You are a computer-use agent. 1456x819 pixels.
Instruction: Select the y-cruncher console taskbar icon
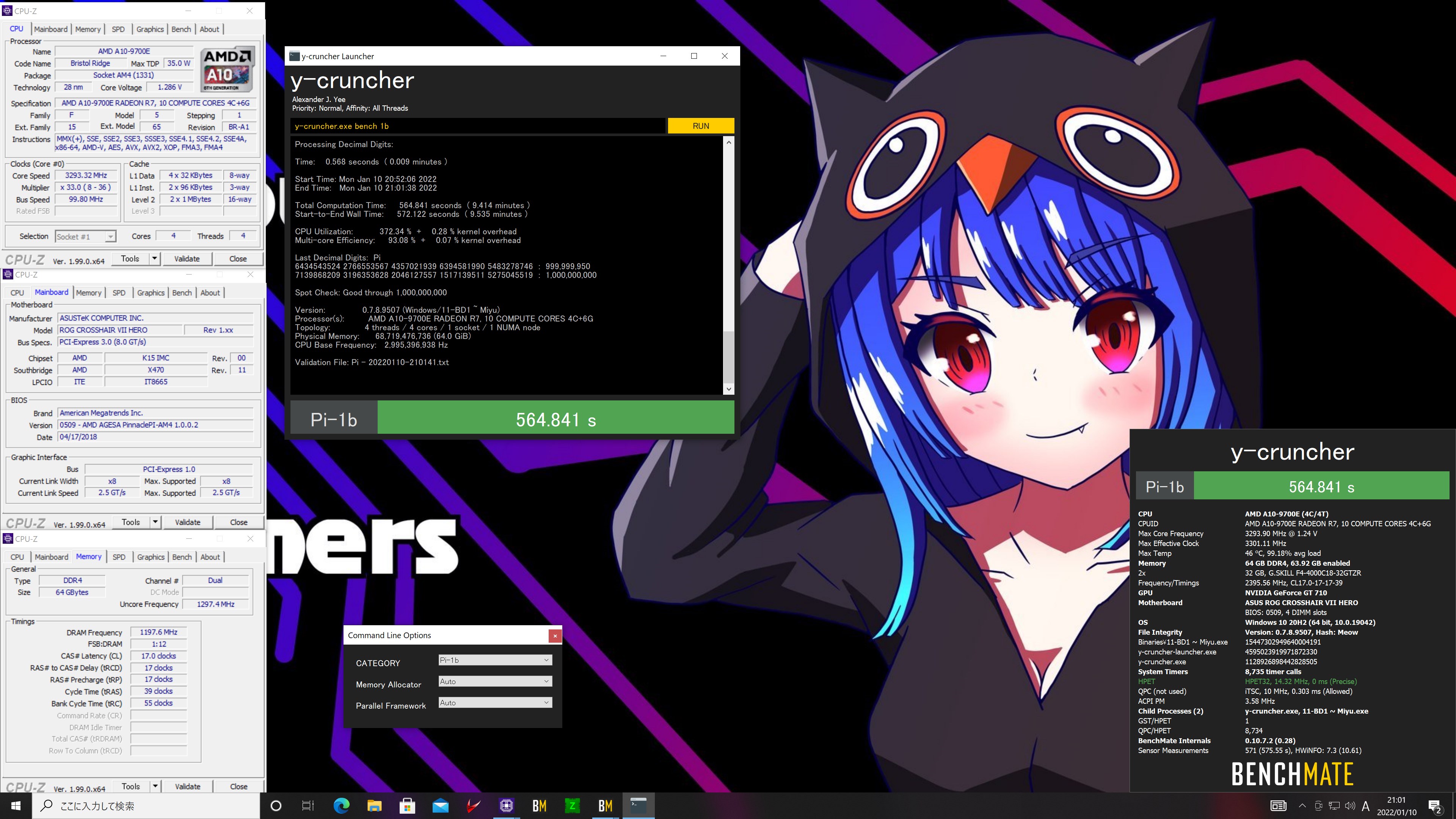click(639, 805)
